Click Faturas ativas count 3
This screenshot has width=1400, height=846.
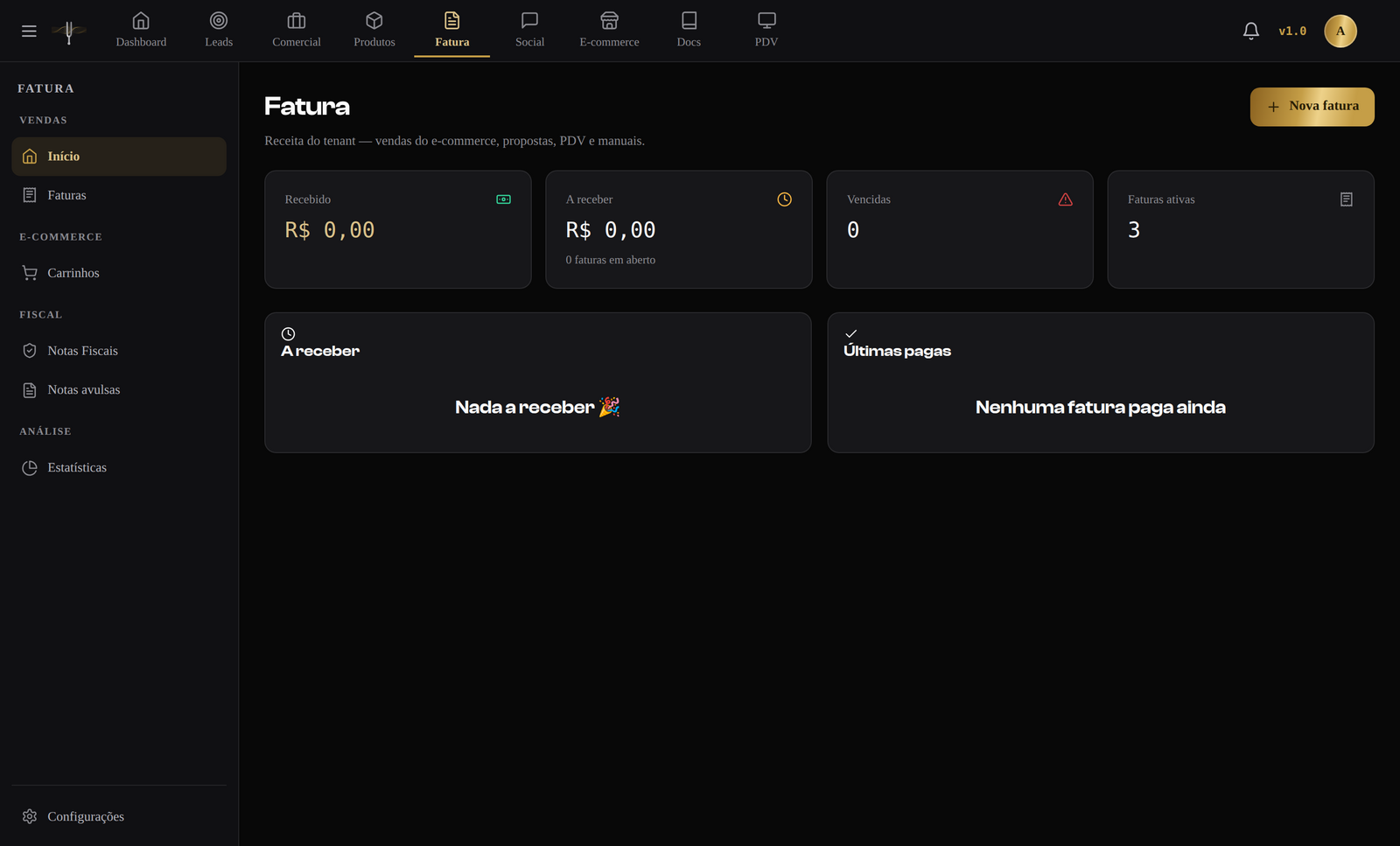click(1134, 230)
